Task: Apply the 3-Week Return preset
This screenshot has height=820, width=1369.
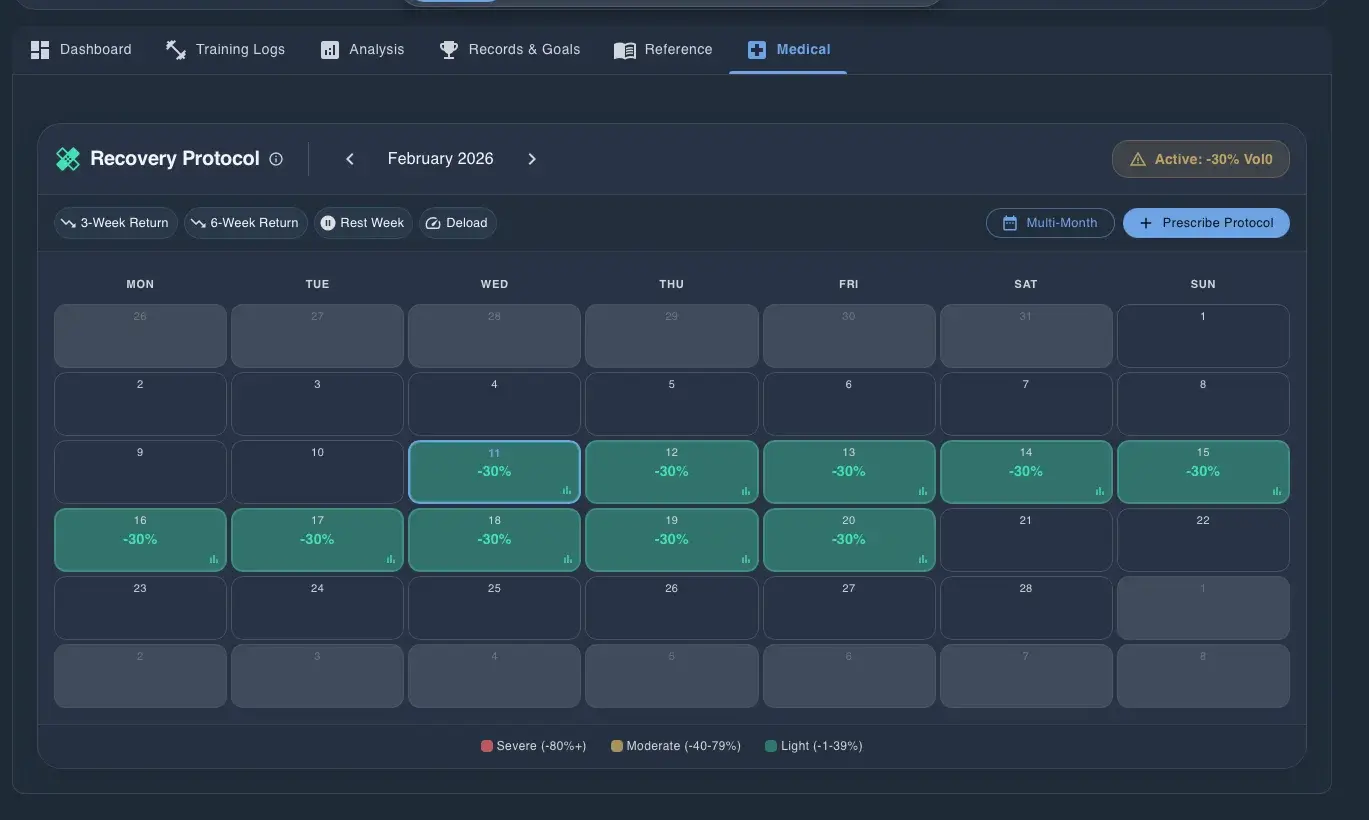Action: point(115,223)
